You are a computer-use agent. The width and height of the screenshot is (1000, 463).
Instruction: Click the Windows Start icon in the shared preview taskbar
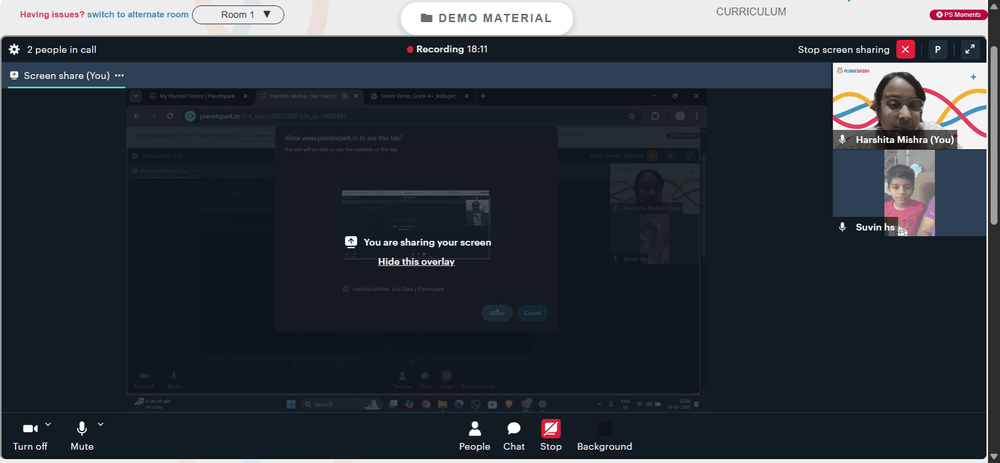coord(291,404)
